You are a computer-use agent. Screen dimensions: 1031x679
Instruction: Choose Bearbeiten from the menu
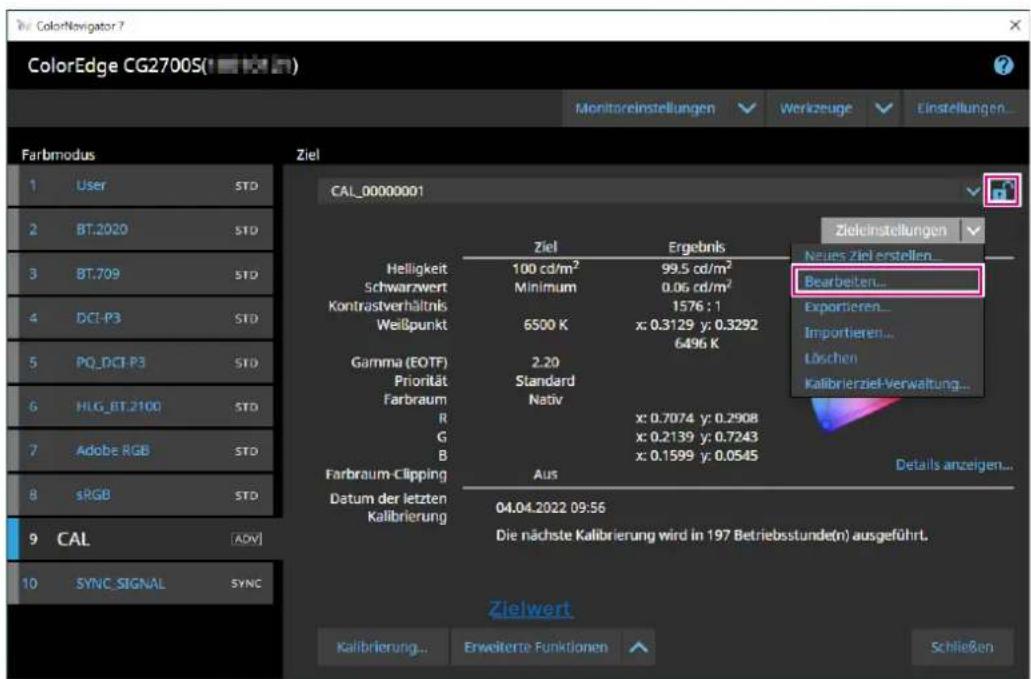(x=887, y=281)
